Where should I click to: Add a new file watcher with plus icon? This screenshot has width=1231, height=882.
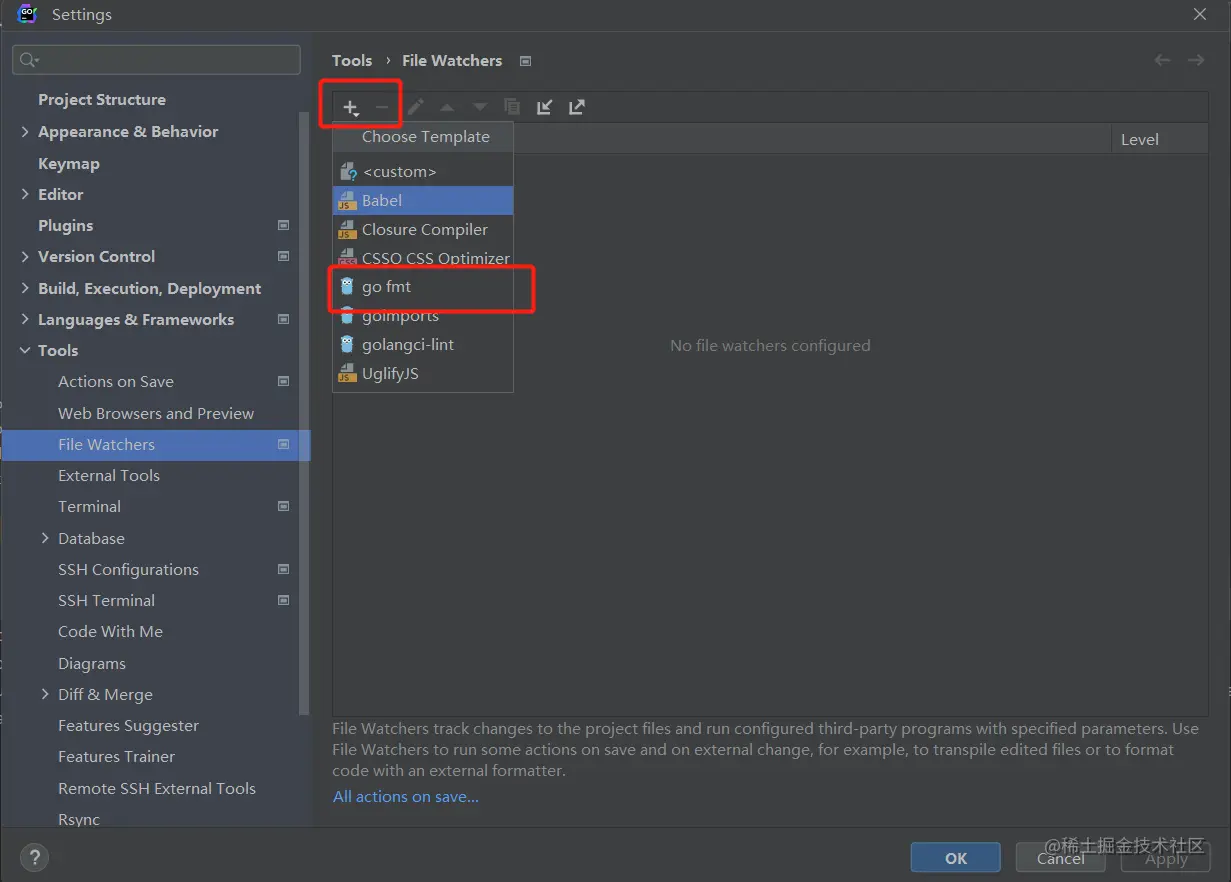click(350, 108)
